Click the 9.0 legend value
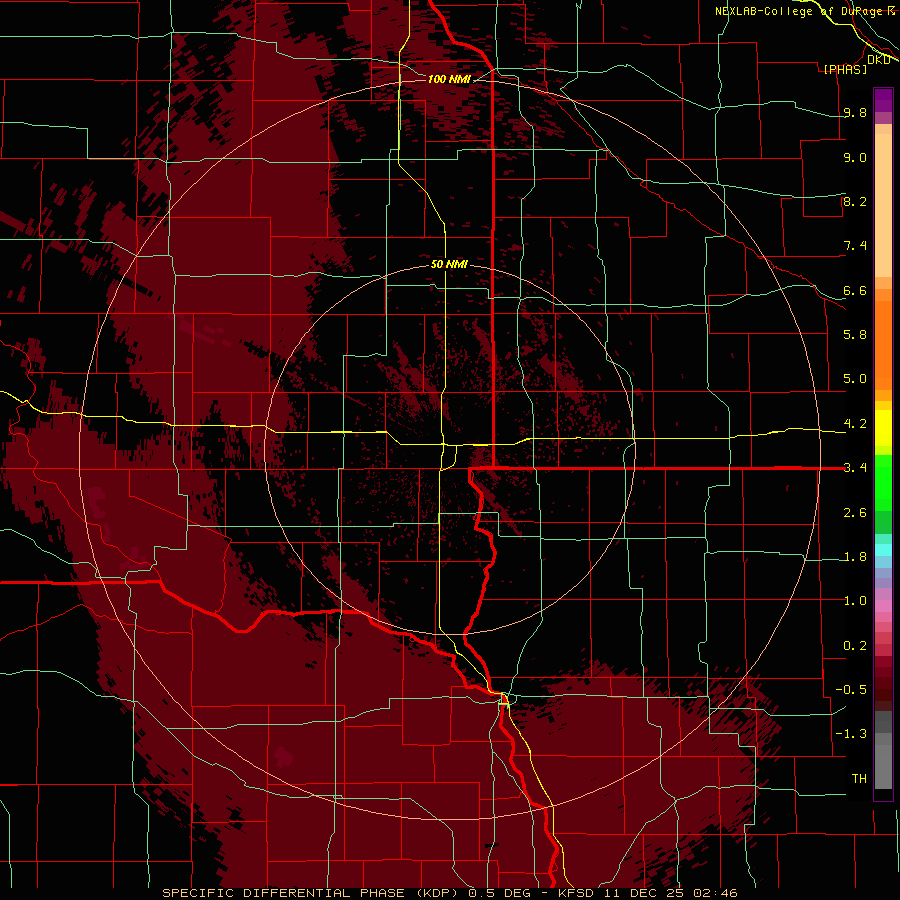This screenshot has width=900, height=900. (x=855, y=157)
